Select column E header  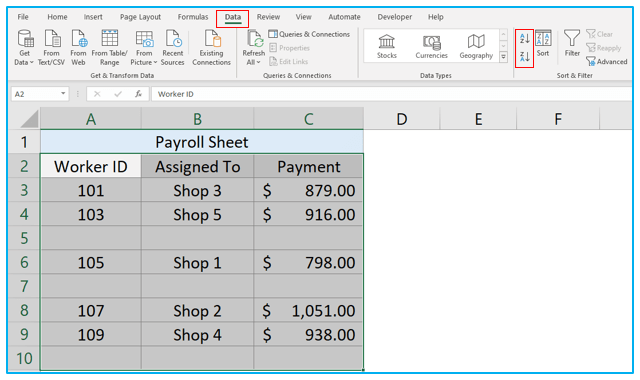pos(478,119)
